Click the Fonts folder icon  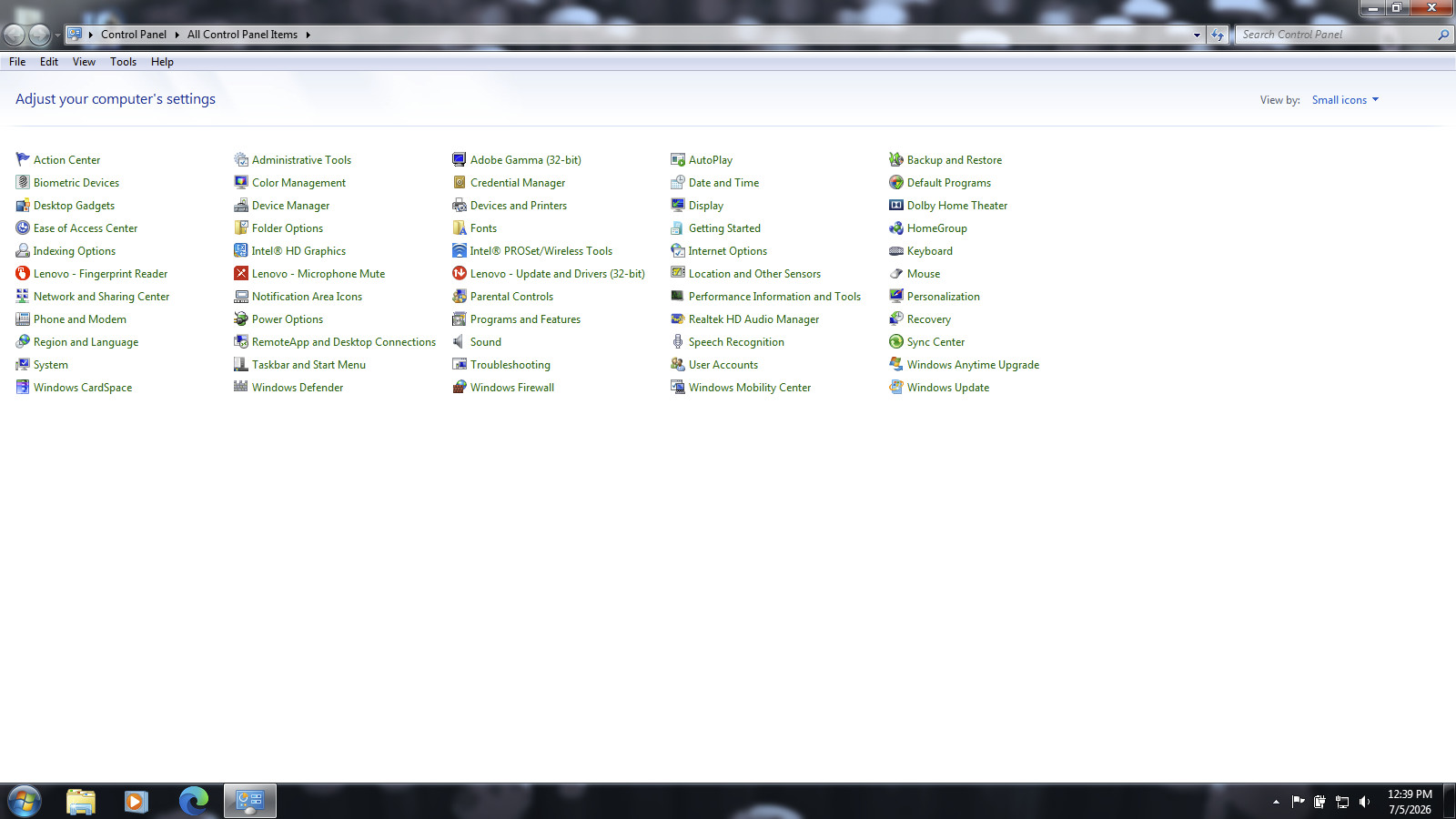pyautogui.click(x=460, y=227)
